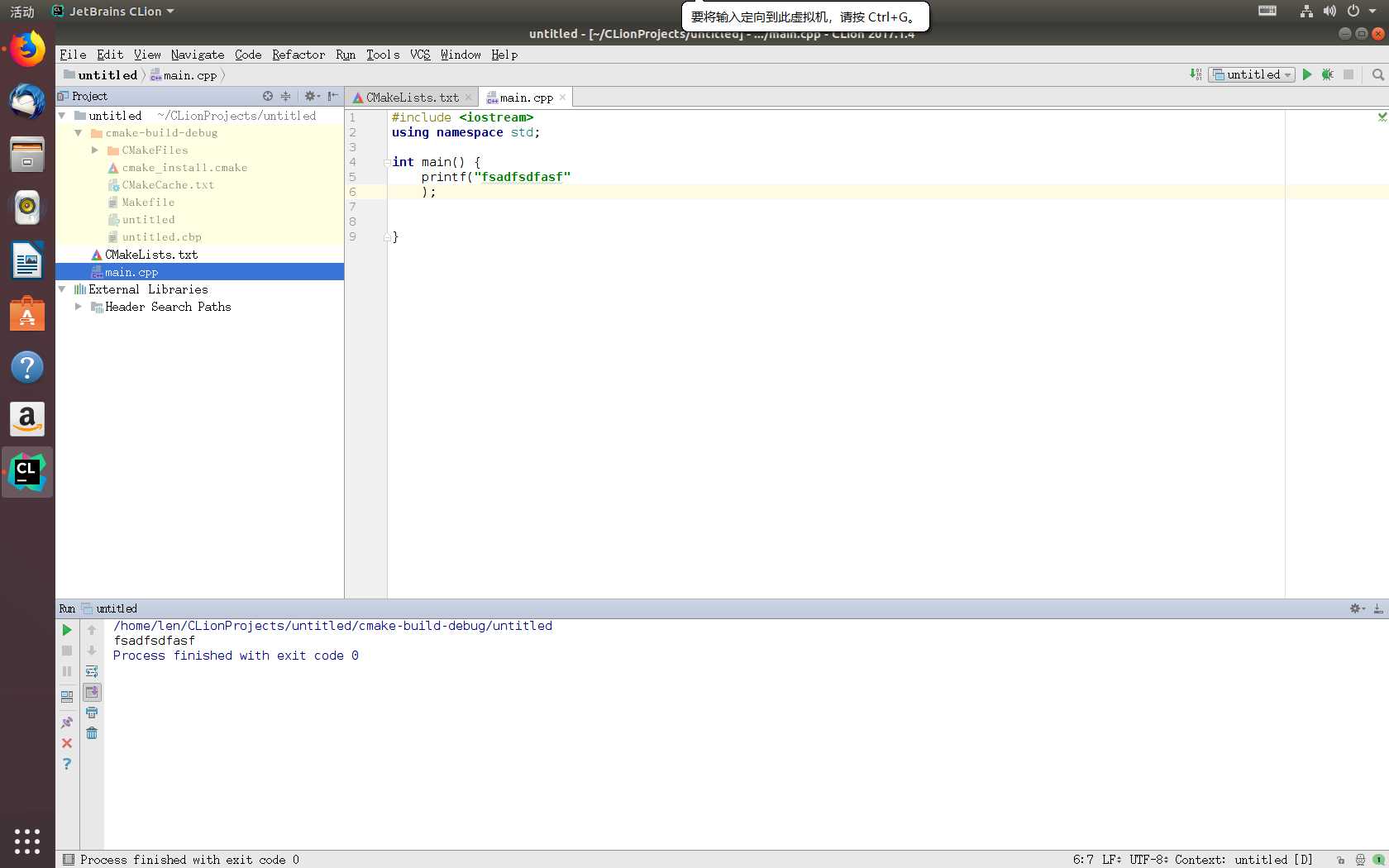
Task: Collapse the cmake-build-debug folder
Action: click(x=79, y=133)
